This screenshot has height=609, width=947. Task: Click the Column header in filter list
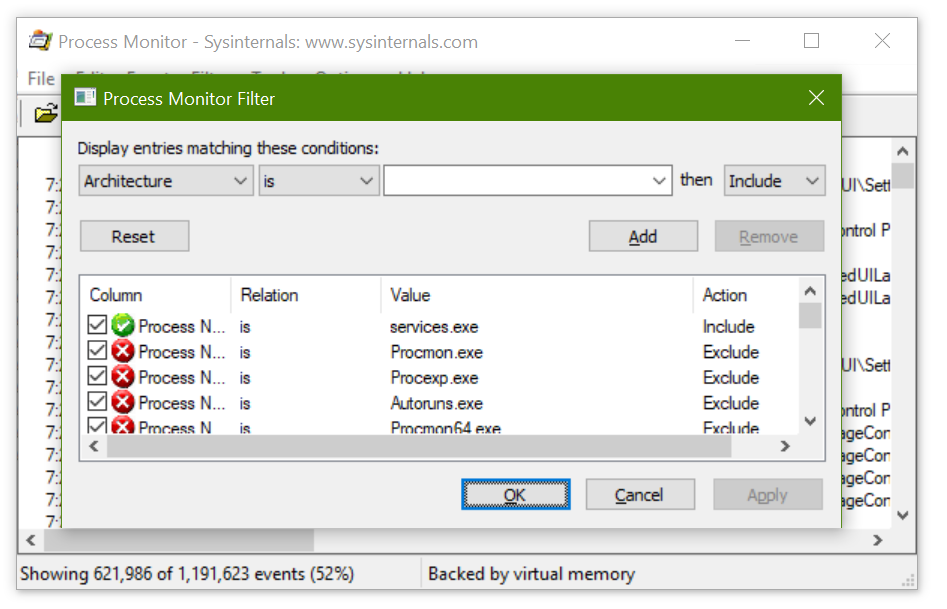156,295
